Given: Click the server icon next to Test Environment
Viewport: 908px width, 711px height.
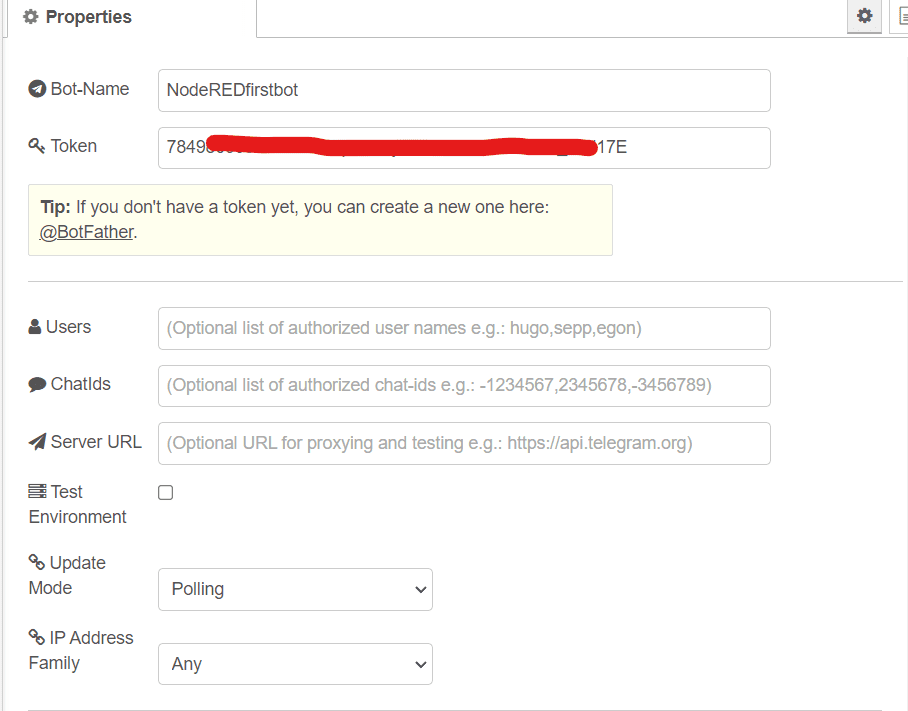Looking at the screenshot, I should [x=33, y=491].
